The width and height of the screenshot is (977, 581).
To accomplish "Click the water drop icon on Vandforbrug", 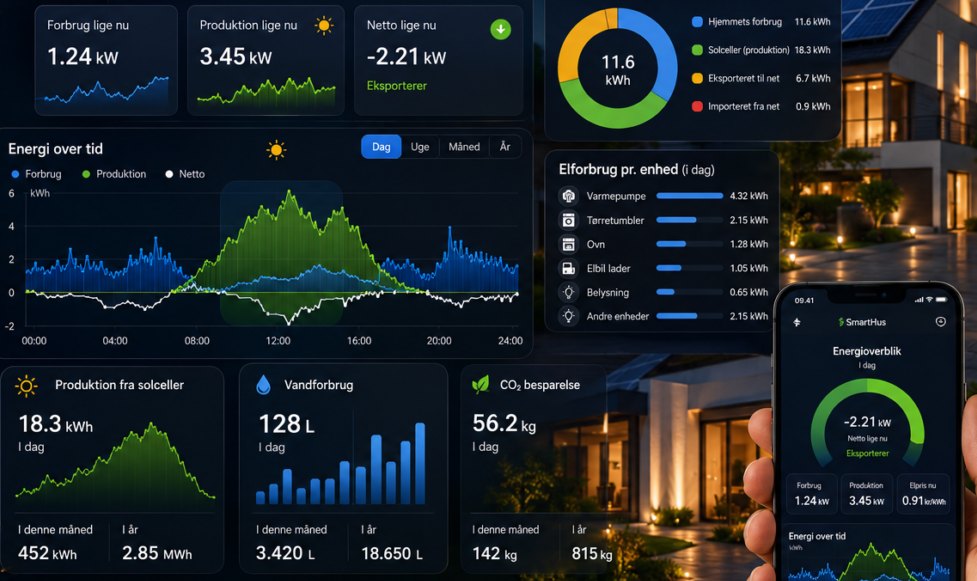I will tap(264, 385).
